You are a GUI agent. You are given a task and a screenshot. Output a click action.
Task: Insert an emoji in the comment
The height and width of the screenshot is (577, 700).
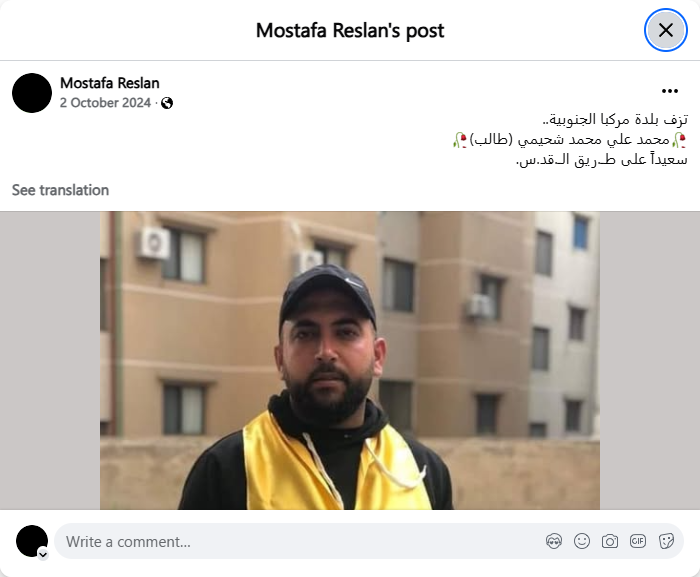pos(582,541)
